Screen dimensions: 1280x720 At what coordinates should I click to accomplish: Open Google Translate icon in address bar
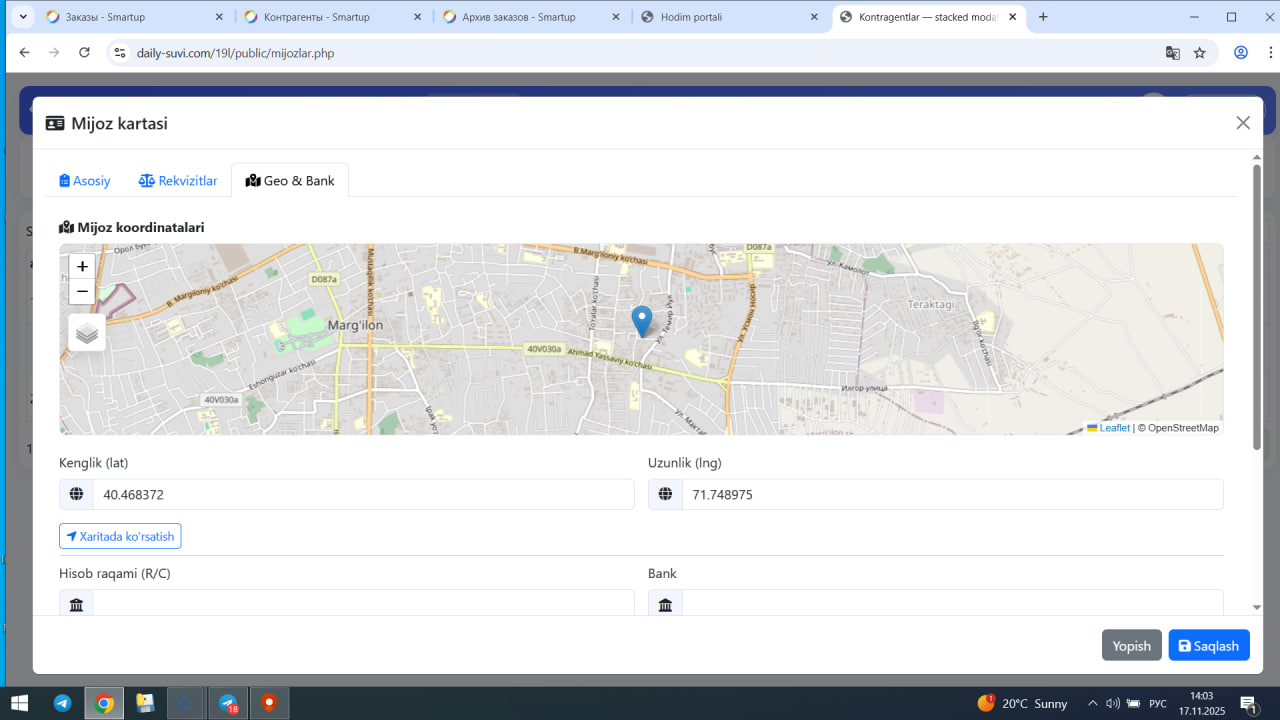[x=1173, y=53]
